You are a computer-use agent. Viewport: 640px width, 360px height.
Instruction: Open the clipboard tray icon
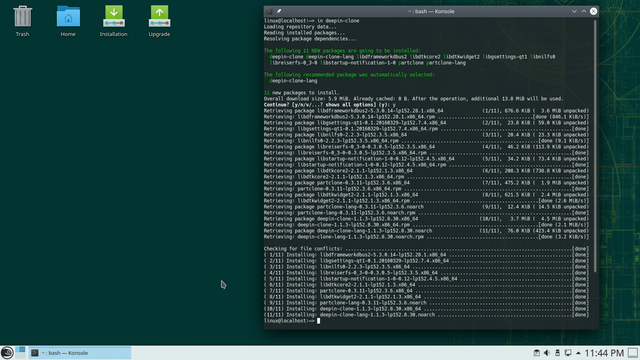[537, 353]
